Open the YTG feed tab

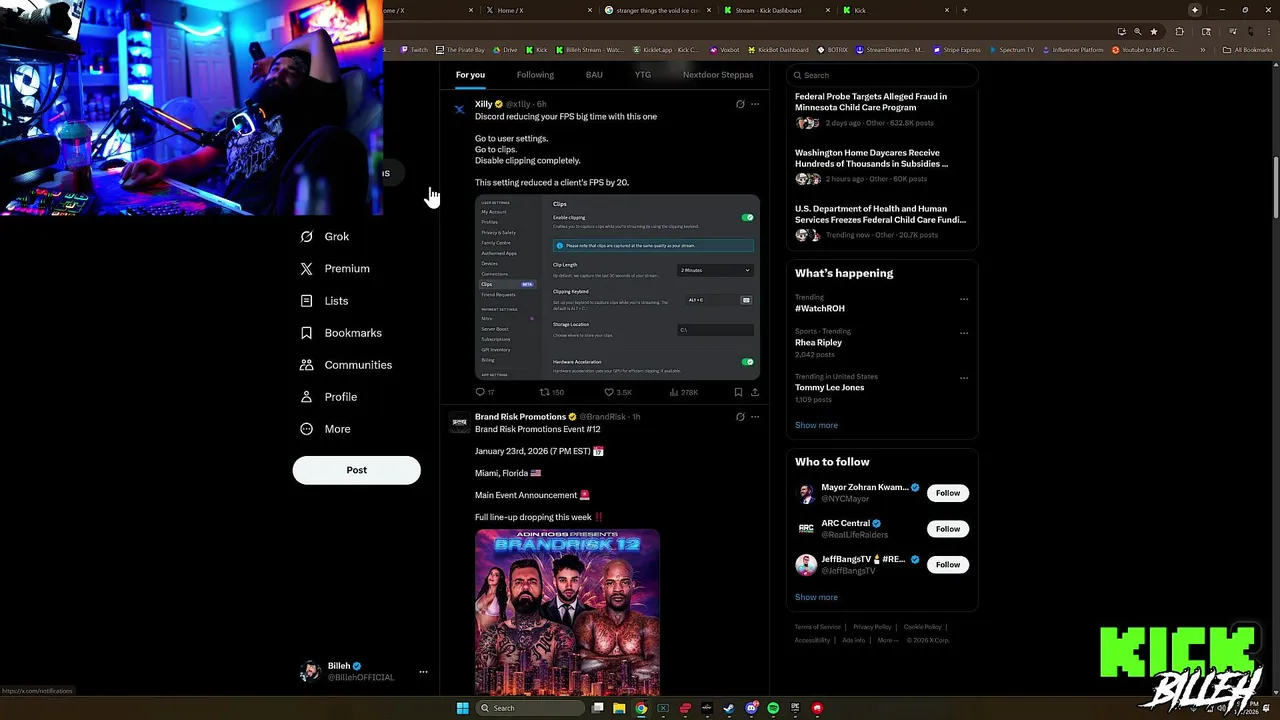pyautogui.click(x=643, y=75)
